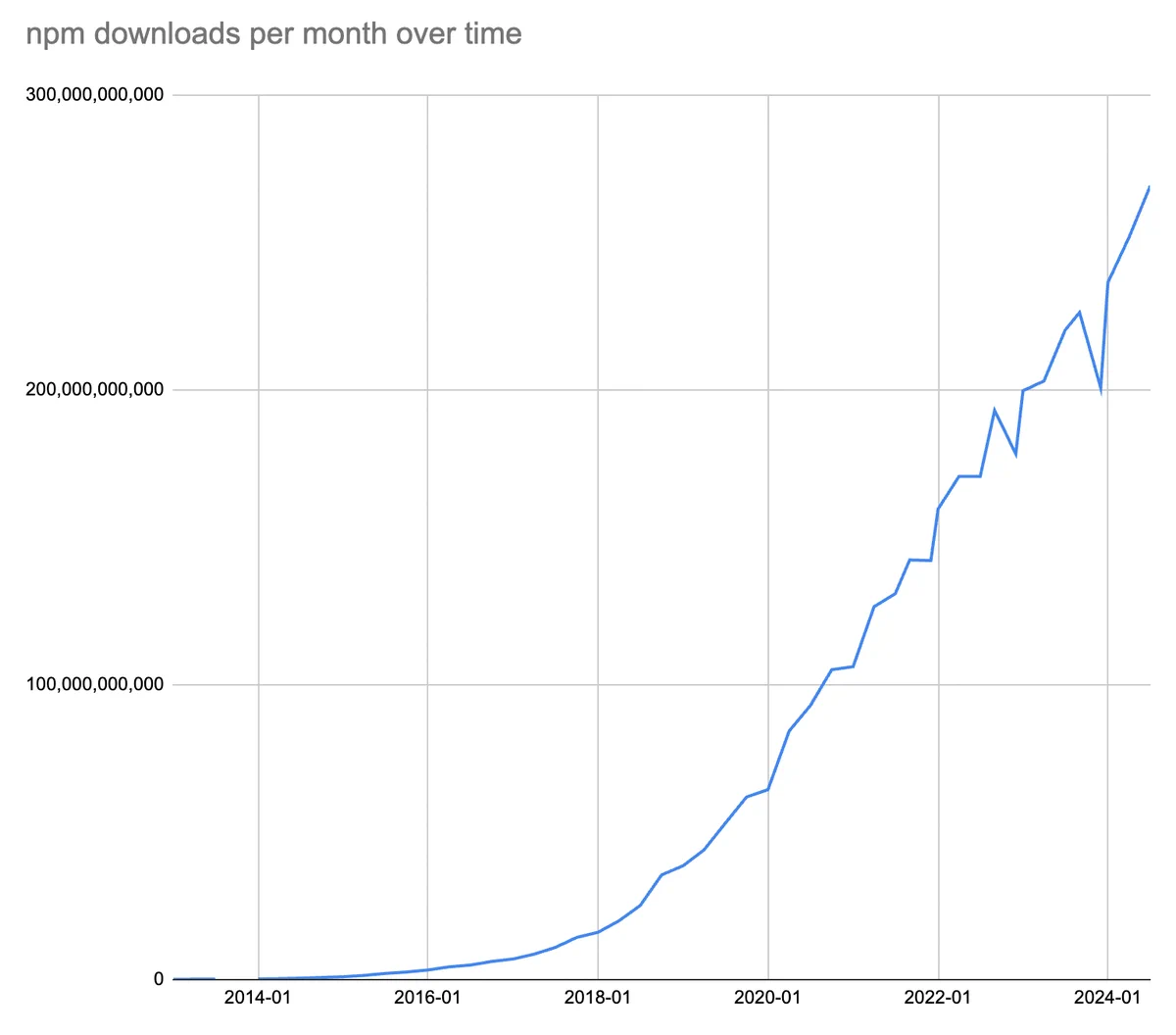This screenshot has width=1176, height=1035.
Task: Click the 2020-01 x-axis label
Action: point(767,998)
